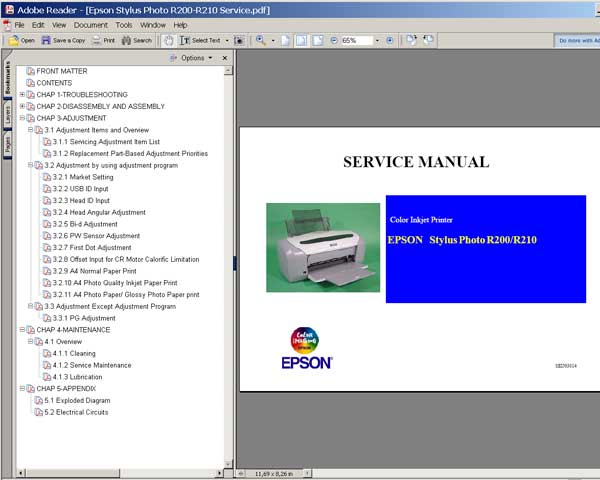Collapse the 3.1 Adjustment Items and Overview node
Viewport: 600px width, 480px height.
click(31, 130)
